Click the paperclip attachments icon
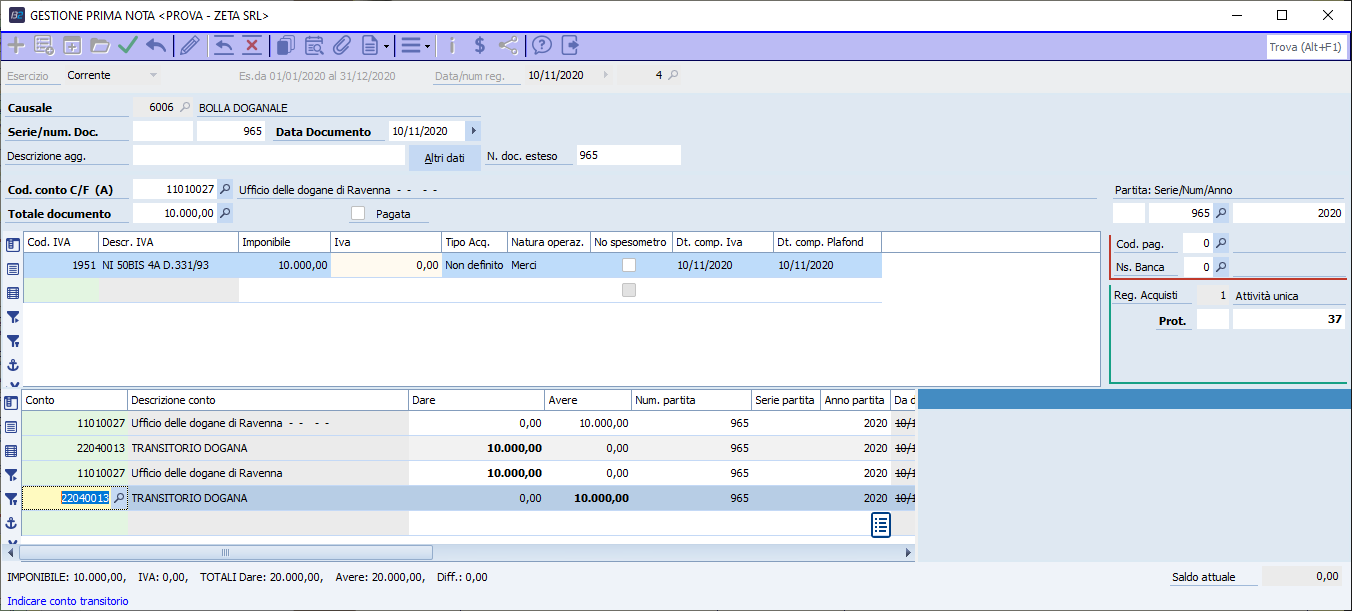Screen dimensions: 1352x611 coord(342,45)
